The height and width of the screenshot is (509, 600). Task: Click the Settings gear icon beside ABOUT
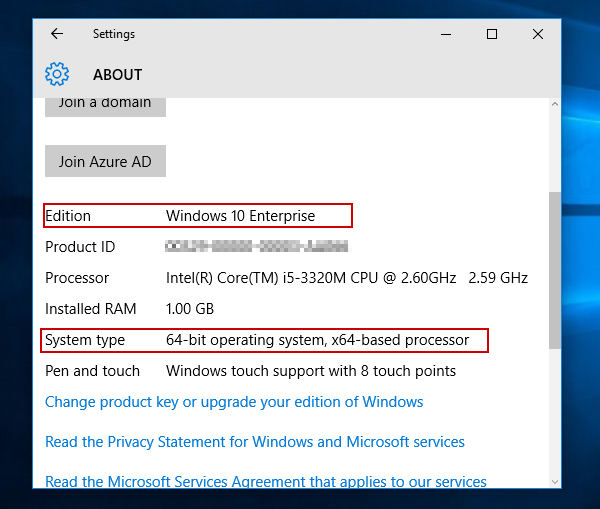click(x=57, y=74)
